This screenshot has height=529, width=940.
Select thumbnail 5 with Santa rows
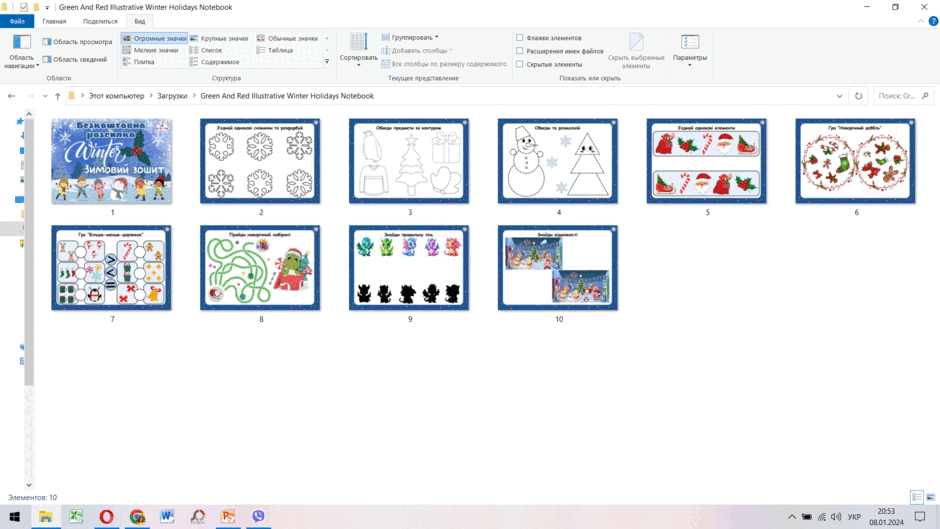[x=706, y=161]
